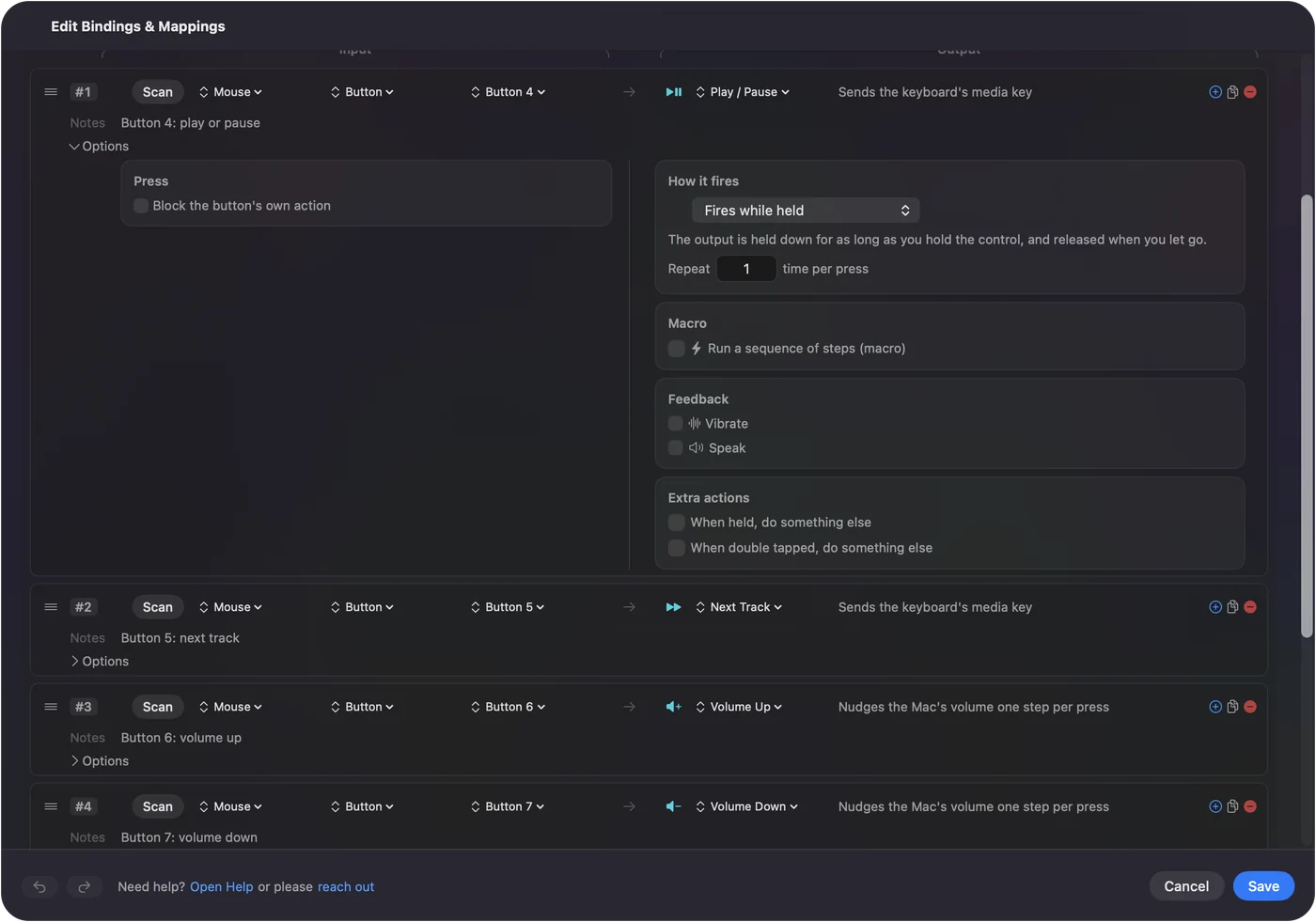The image size is (1316, 922).
Task: Duplicate the Volume Down binding
Action: (1232, 806)
